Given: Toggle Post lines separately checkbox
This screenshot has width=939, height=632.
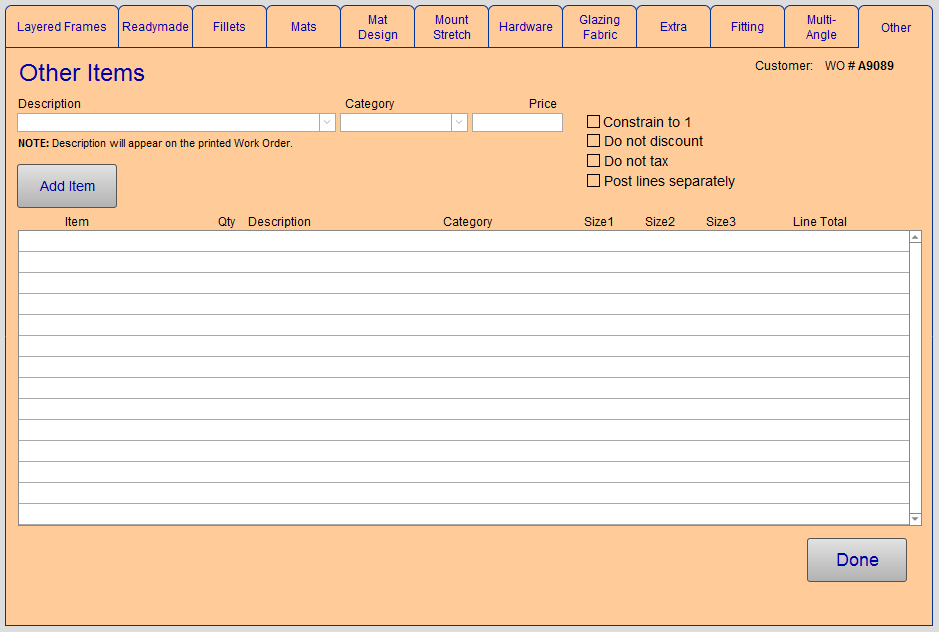Looking at the screenshot, I should click(x=593, y=181).
